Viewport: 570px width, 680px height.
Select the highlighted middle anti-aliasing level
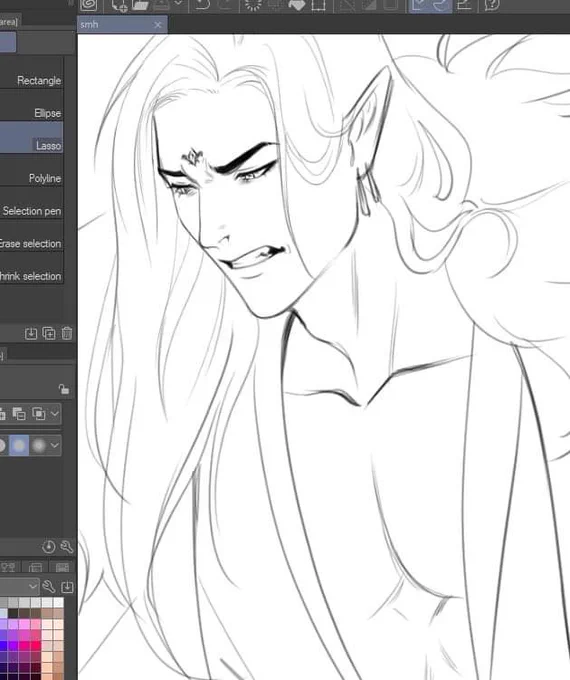pos(19,445)
